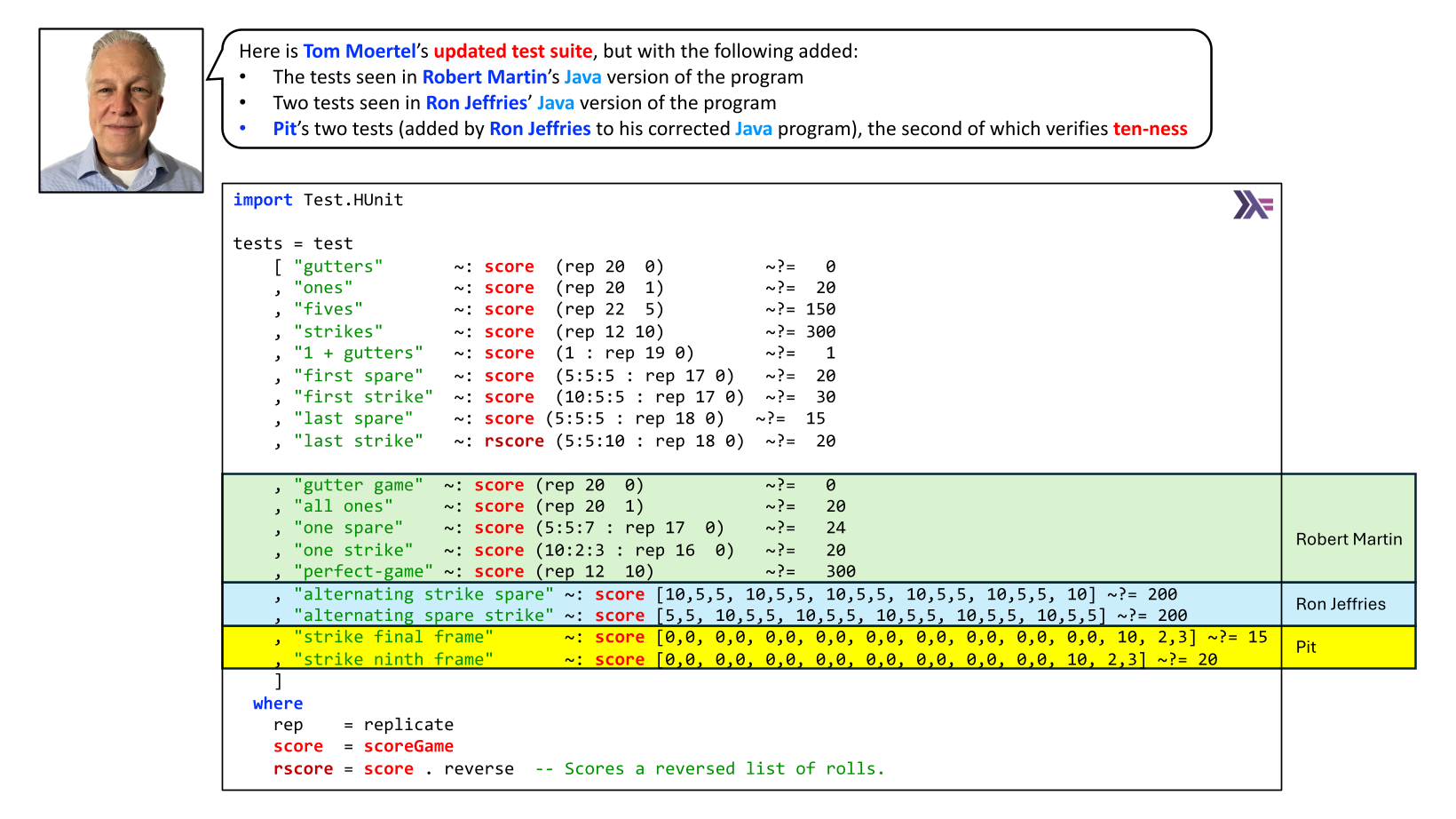The image size is (1456, 819).
Task: Select the test name "one strike"
Action: click(353, 550)
